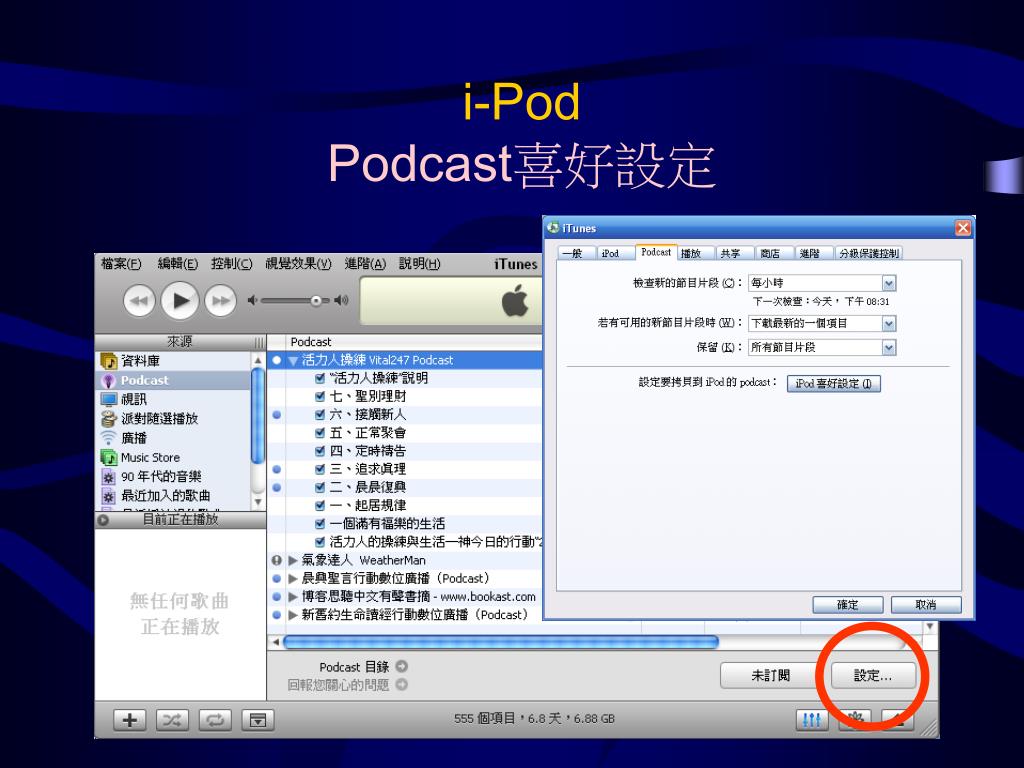Open the 視覺效果(V) menu
The height and width of the screenshot is (768, 1024).
click(x=298, y=264)
